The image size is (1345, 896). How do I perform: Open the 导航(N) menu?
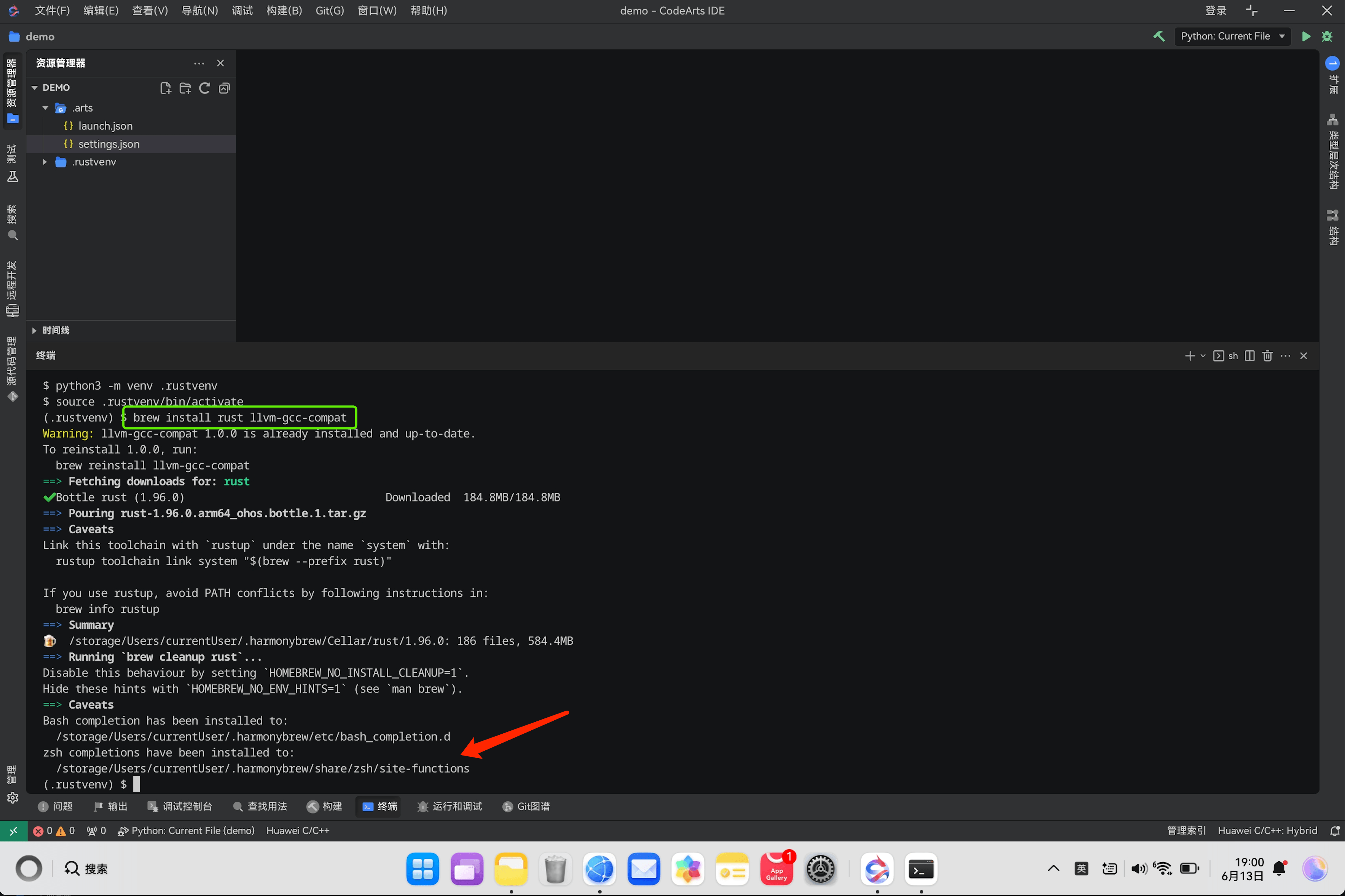[200, 10]
